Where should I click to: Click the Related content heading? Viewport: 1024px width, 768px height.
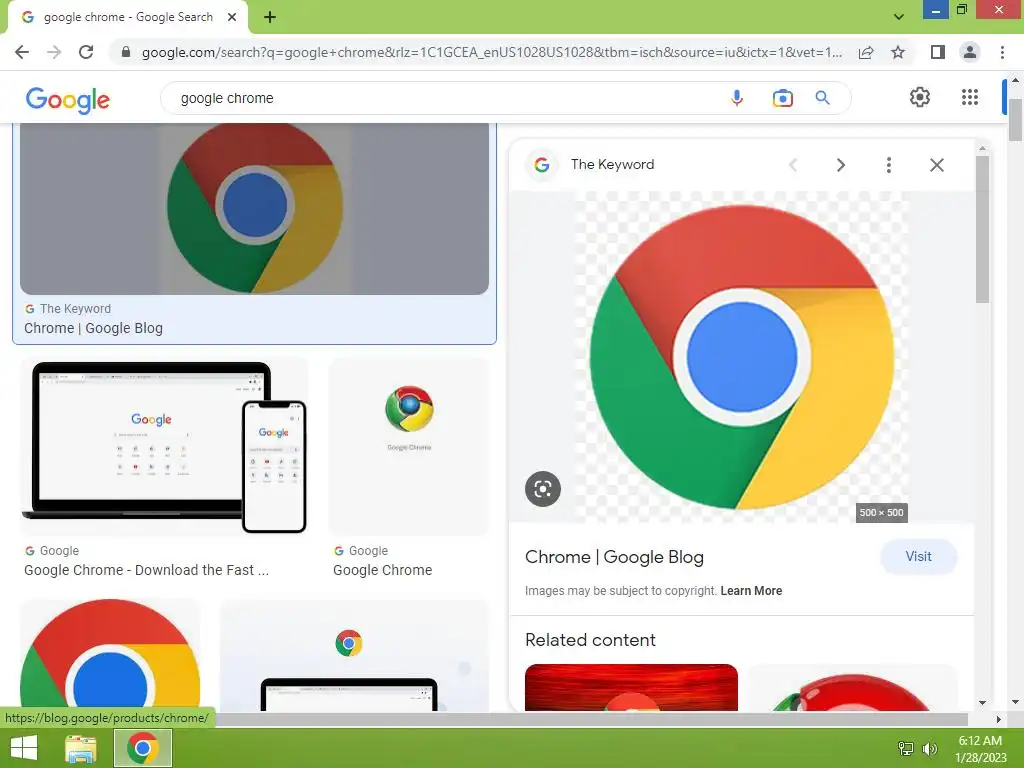click(590, 640)
